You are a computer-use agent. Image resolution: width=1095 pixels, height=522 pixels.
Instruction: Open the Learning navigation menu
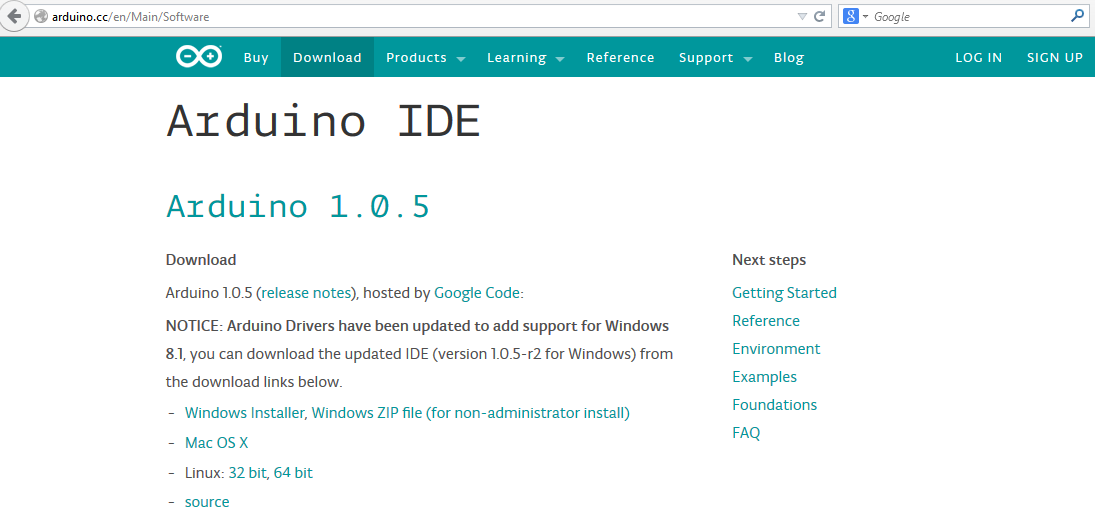(517, 58)
